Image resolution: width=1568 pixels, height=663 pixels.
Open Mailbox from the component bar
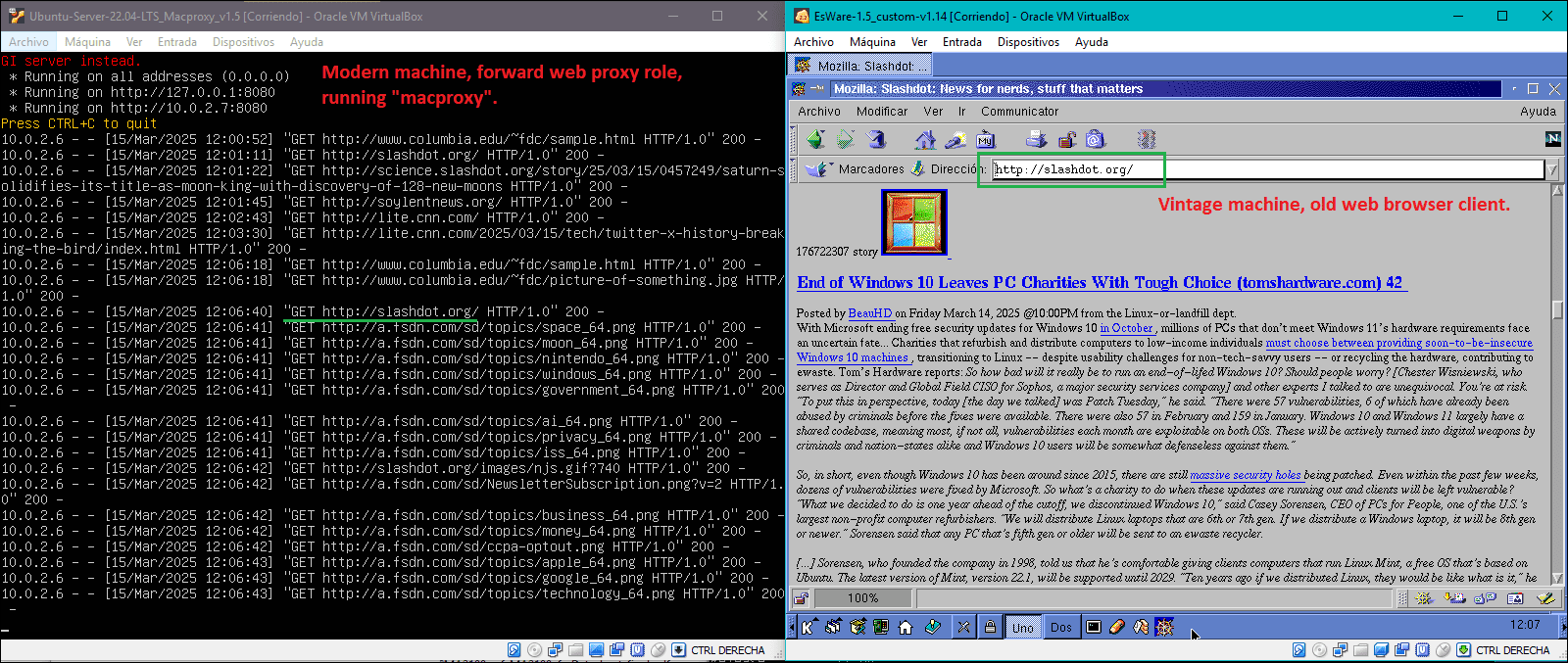1454,598
